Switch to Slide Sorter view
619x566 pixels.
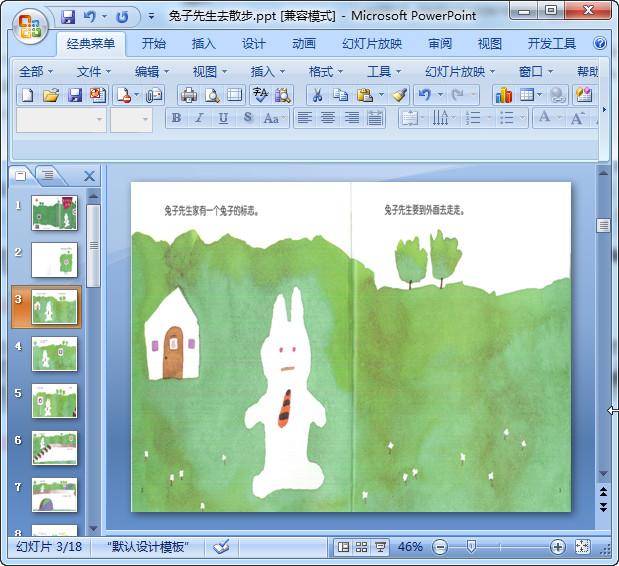pyautogui.click(x=362, y=547)
